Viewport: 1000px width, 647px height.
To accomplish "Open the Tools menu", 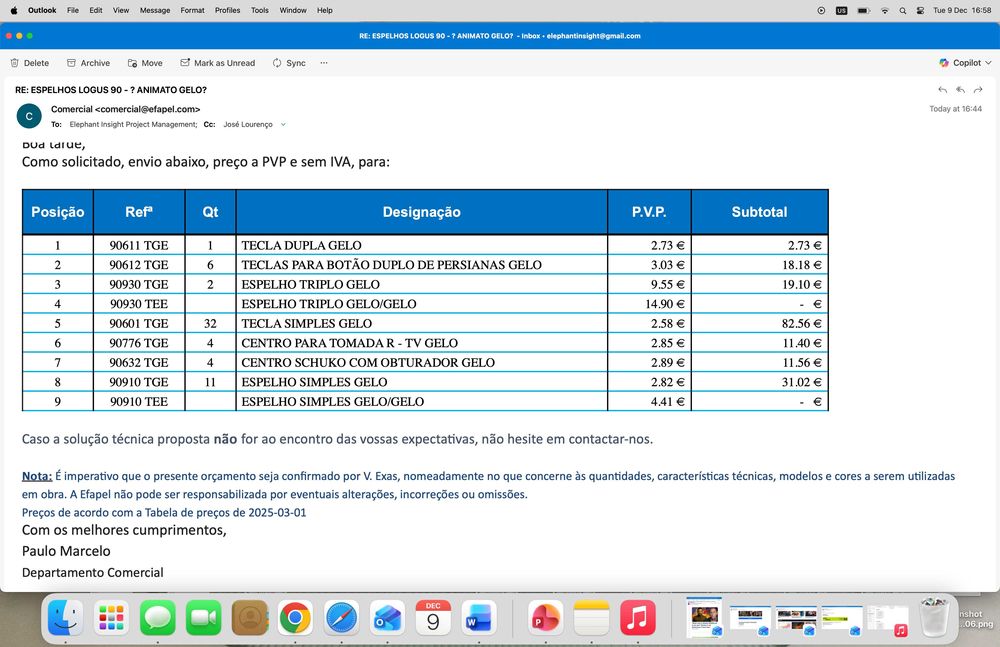I will click(260, 10).
